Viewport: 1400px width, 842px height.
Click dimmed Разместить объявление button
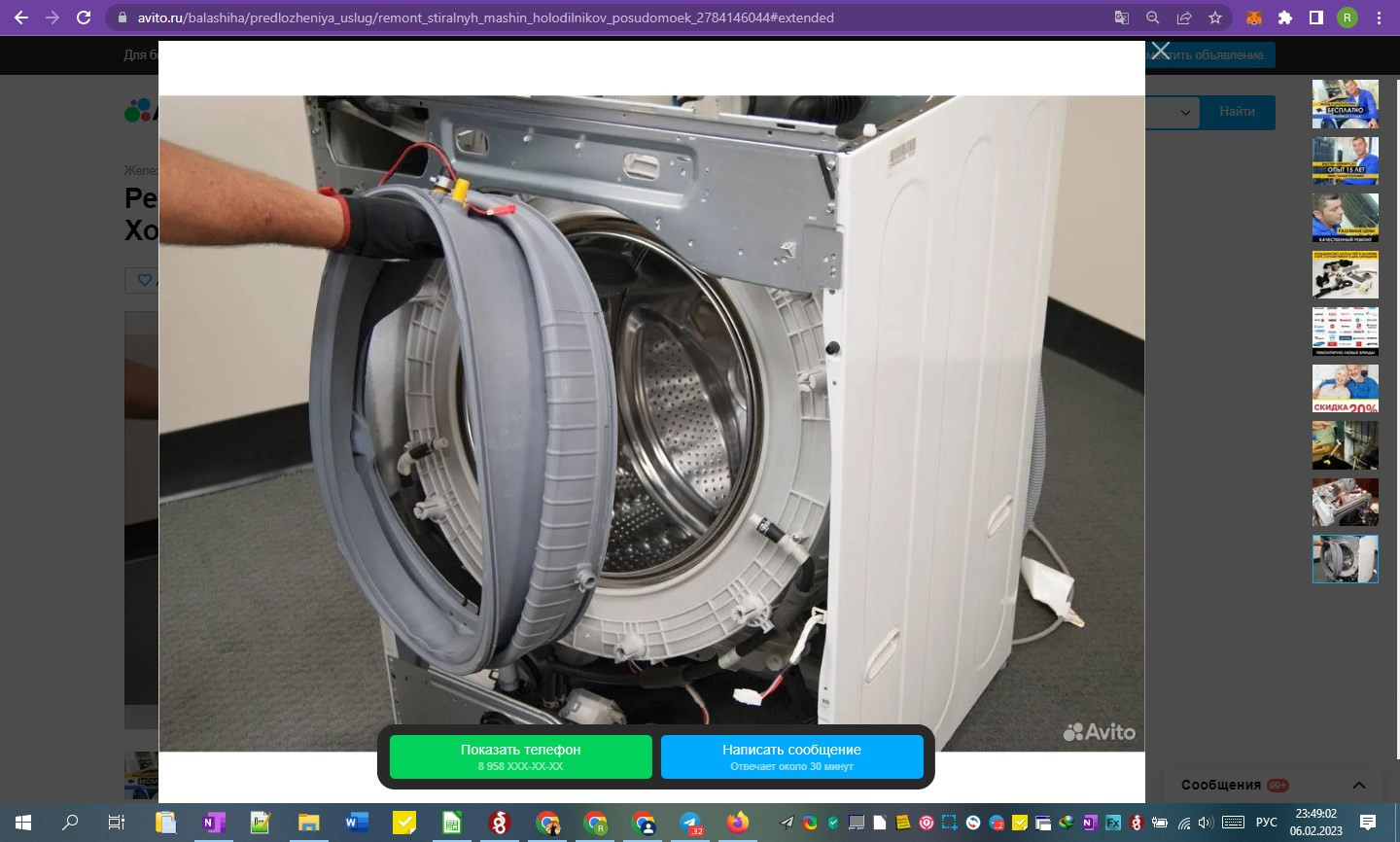[x=1210, y=55]
